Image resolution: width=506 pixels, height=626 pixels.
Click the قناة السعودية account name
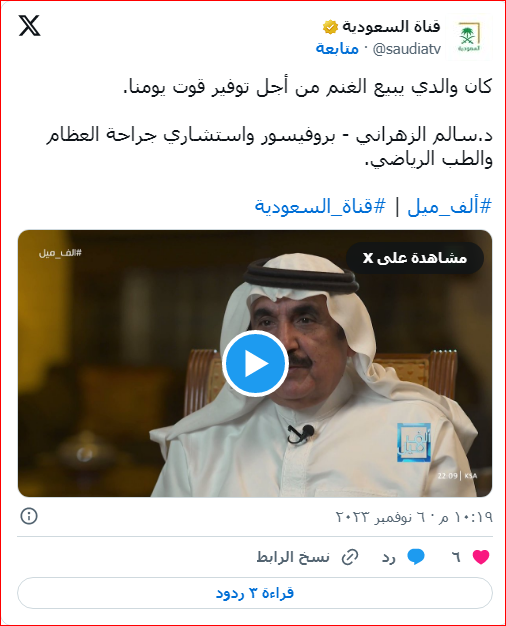tap(391, 27)
